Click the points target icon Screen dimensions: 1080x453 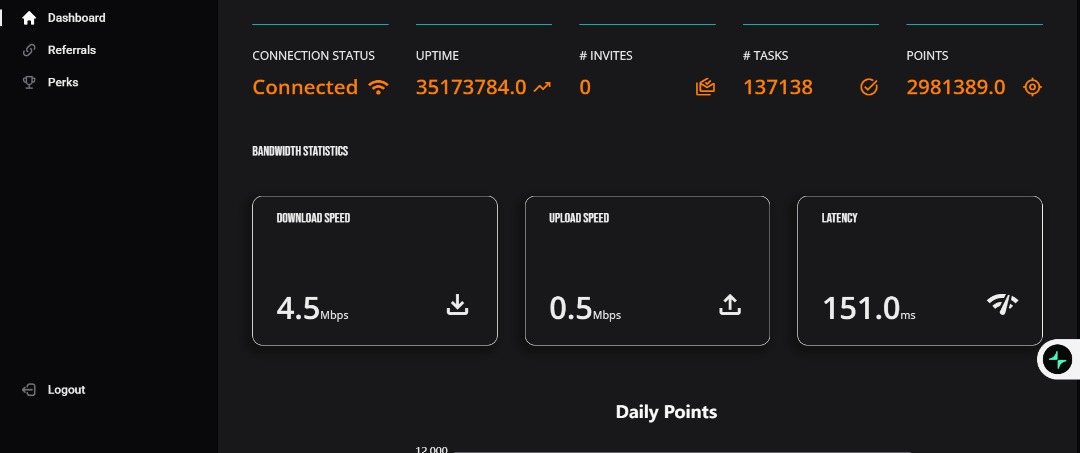1032,87
